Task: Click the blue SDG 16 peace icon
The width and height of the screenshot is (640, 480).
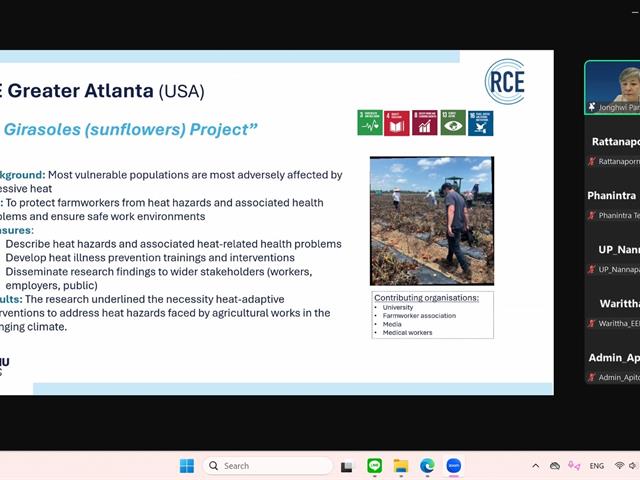Action: (480, 123)
